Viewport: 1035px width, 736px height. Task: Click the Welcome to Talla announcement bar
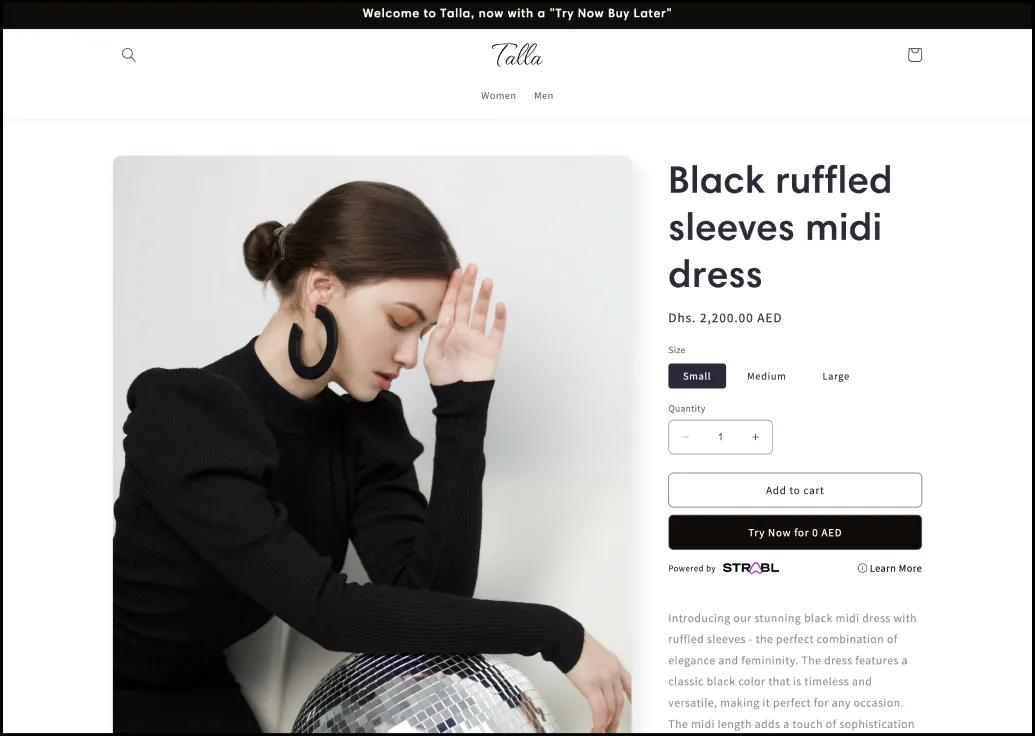[x=517, y=13]
